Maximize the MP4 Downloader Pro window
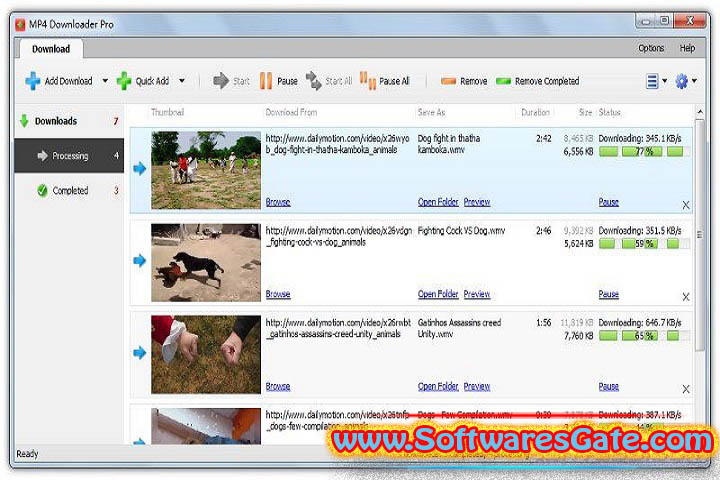This screenshot has height=480, width=720. pyautogui.click(x=664, y=20)
